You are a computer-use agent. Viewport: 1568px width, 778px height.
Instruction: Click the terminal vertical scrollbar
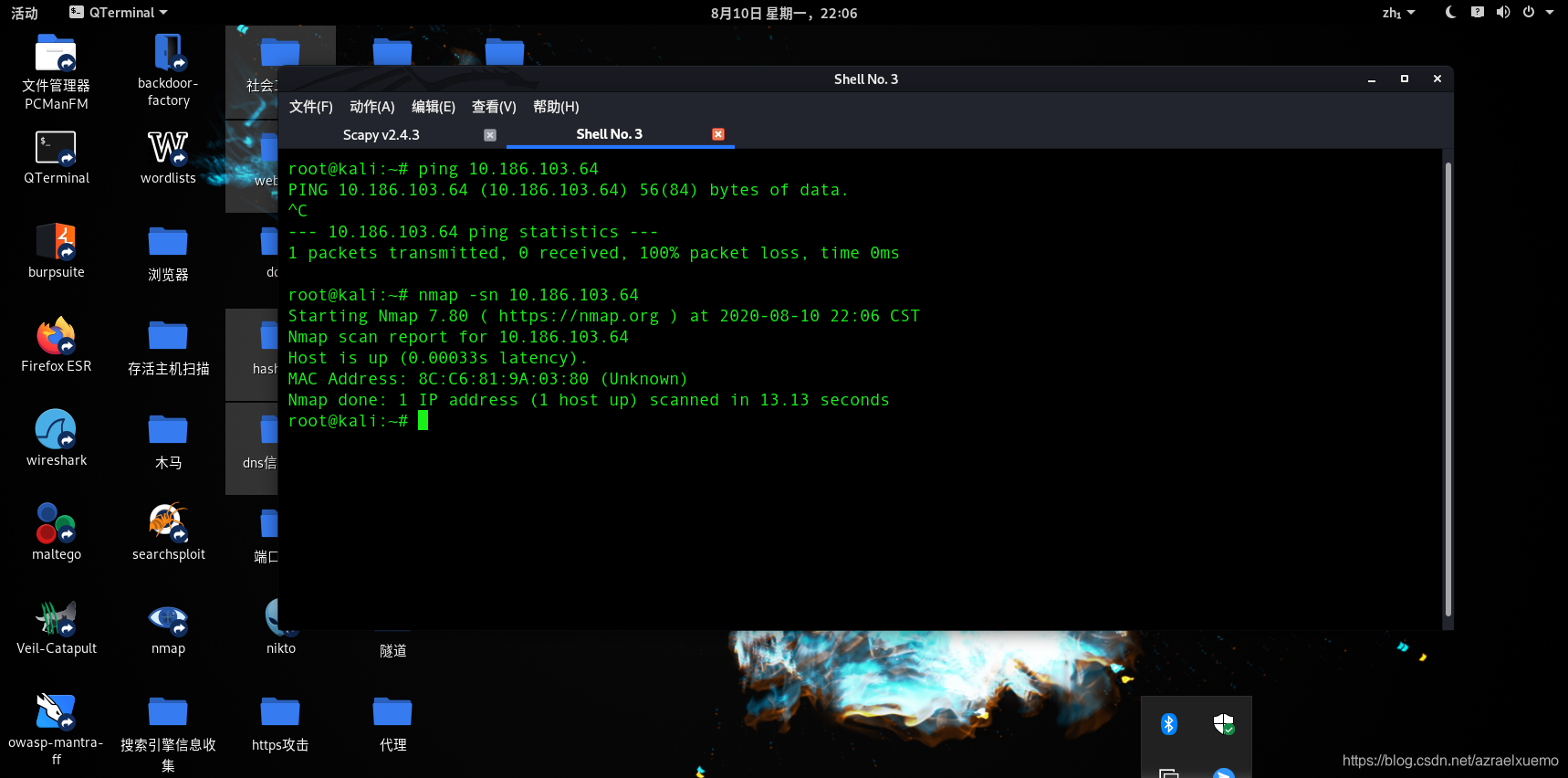point(1448,389)
